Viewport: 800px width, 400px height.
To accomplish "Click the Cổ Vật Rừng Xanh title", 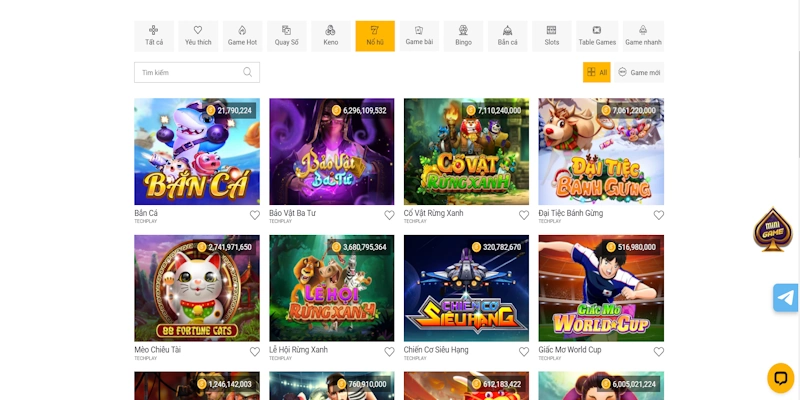I will pyautogui.click(x=434, y=213).
